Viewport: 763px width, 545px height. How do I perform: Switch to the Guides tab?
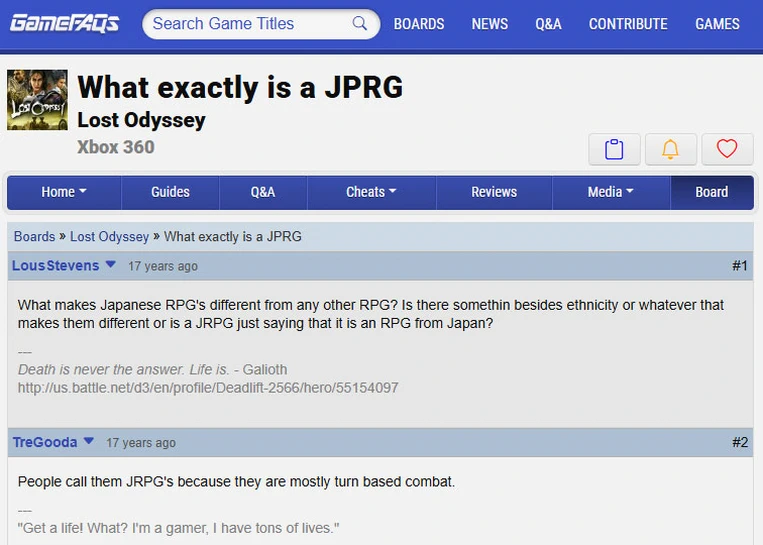(170, 192)
